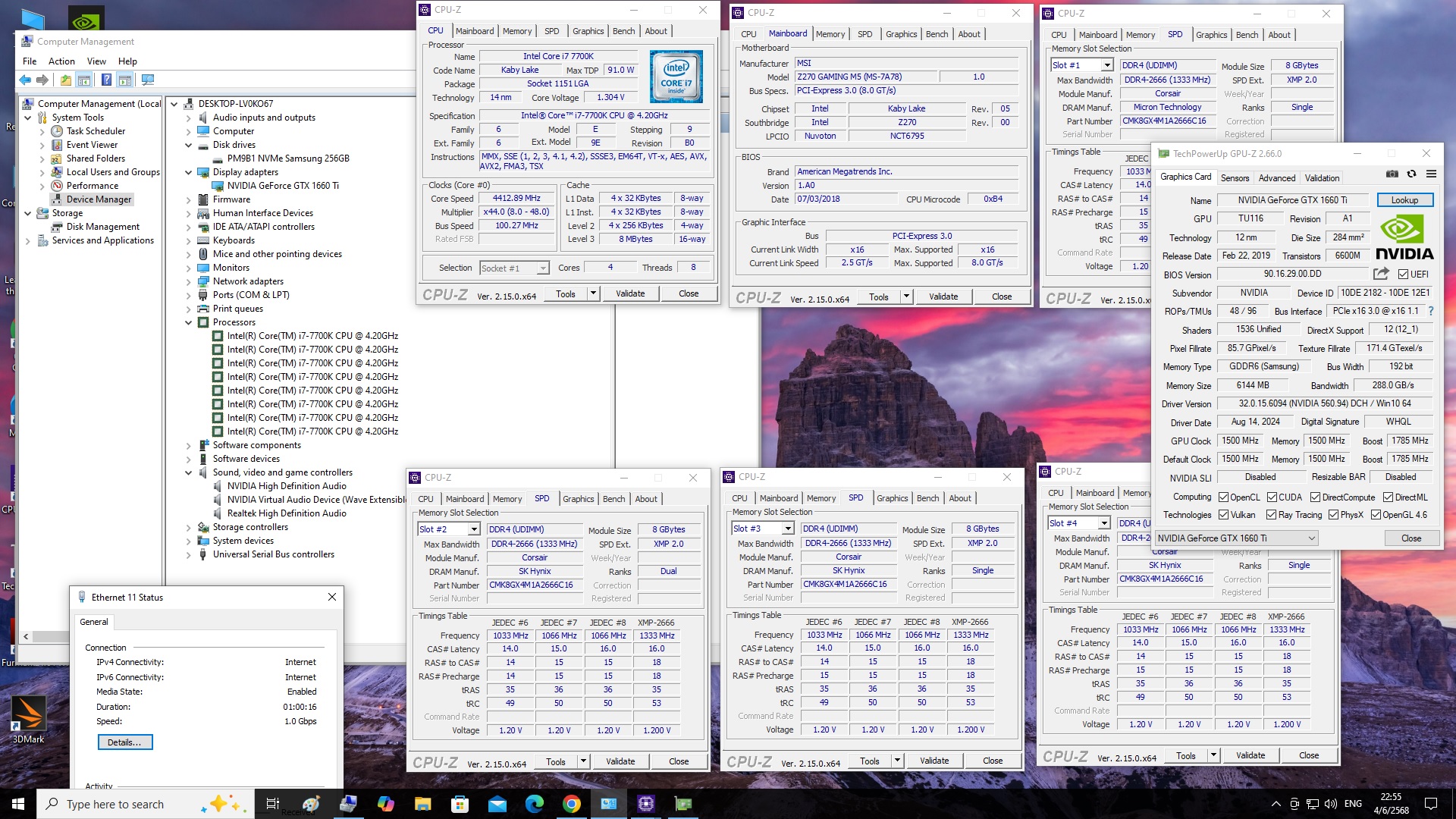Open Microsoft Edge from the taskbar
This screenshot has height=819, width=1456.
(x=535, y=804)
